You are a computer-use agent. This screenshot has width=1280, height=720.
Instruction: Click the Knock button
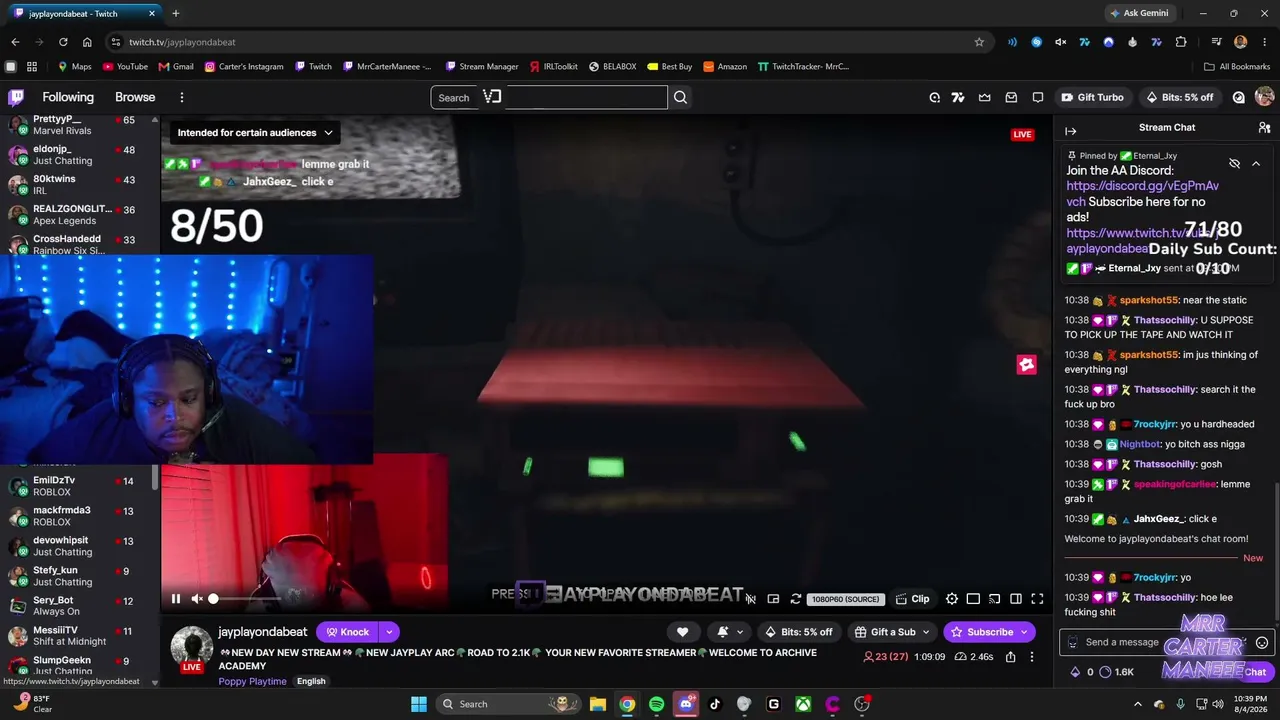point(348,632)
